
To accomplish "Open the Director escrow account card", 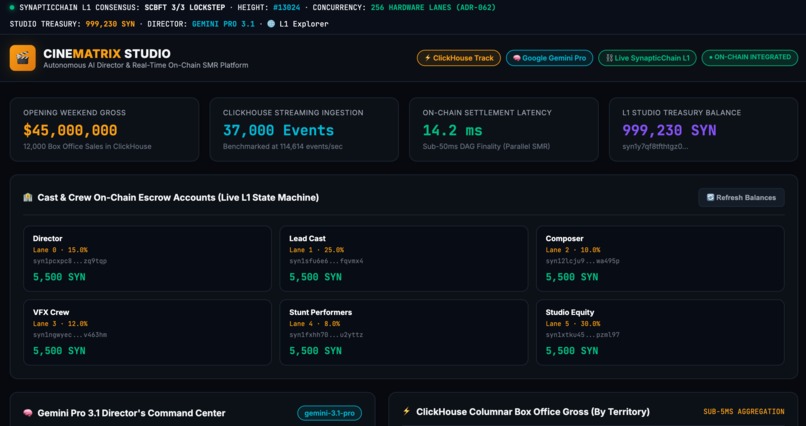I will point(148,258).
